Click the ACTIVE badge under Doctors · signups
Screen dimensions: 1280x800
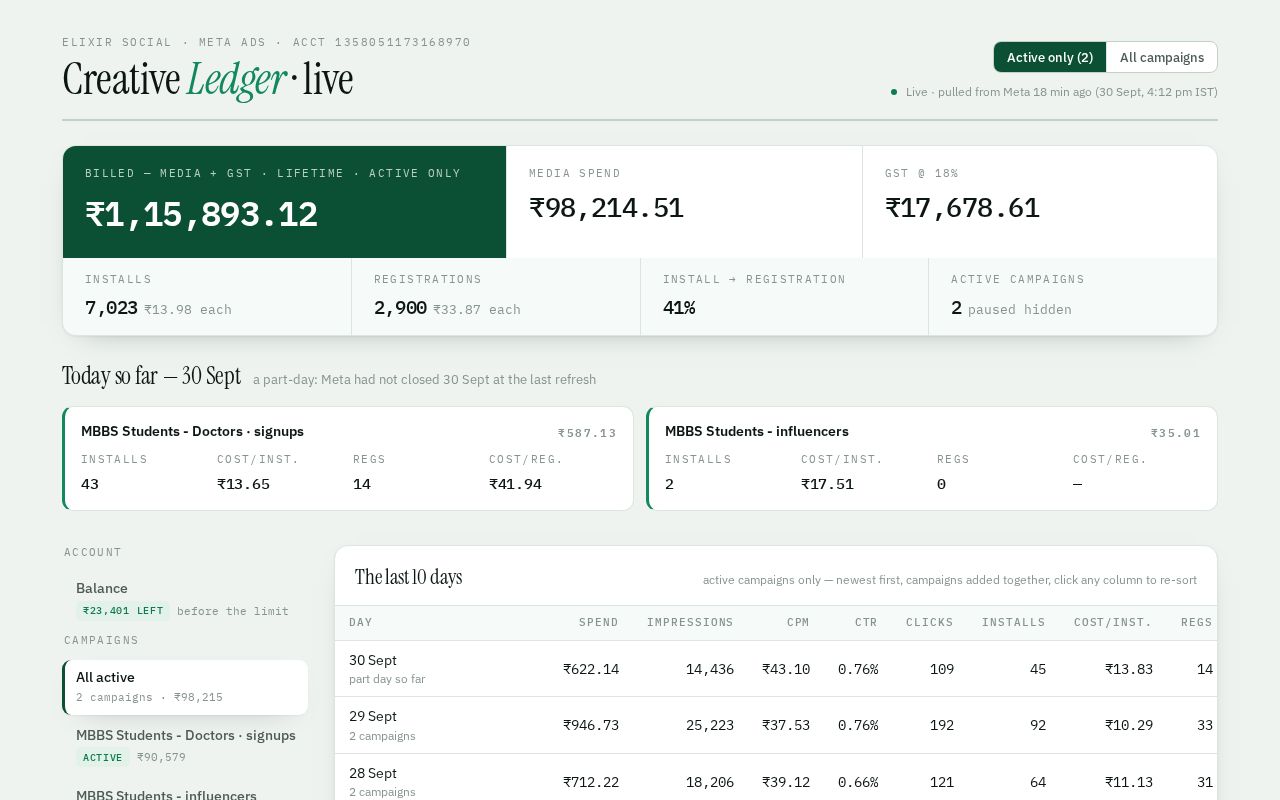point(102,758)
